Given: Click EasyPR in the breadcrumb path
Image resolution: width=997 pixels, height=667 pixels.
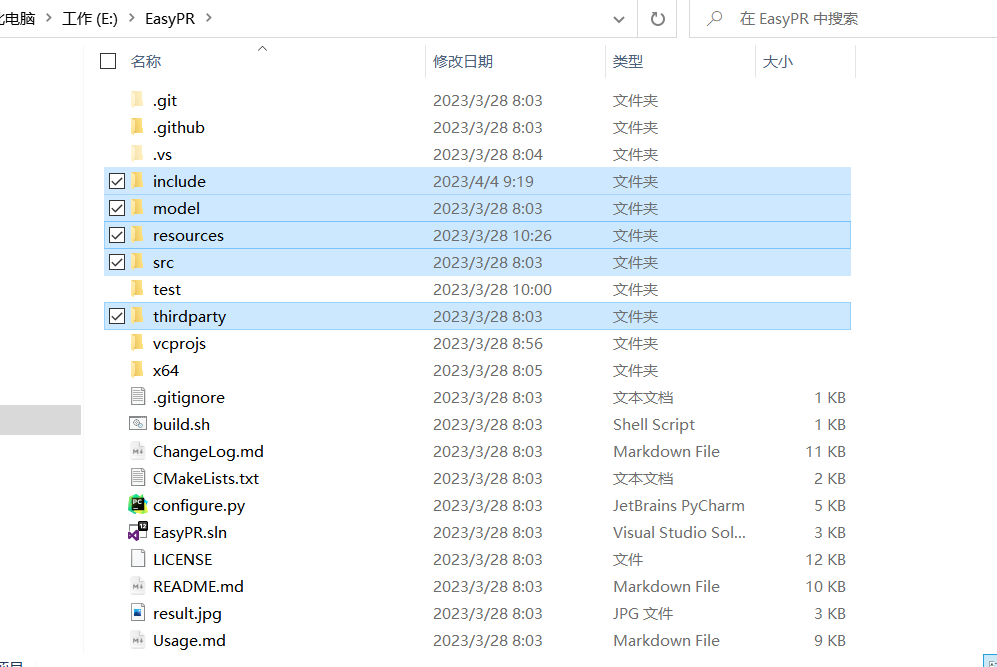Looking at the screenshot, I should [x=170, y=19].
